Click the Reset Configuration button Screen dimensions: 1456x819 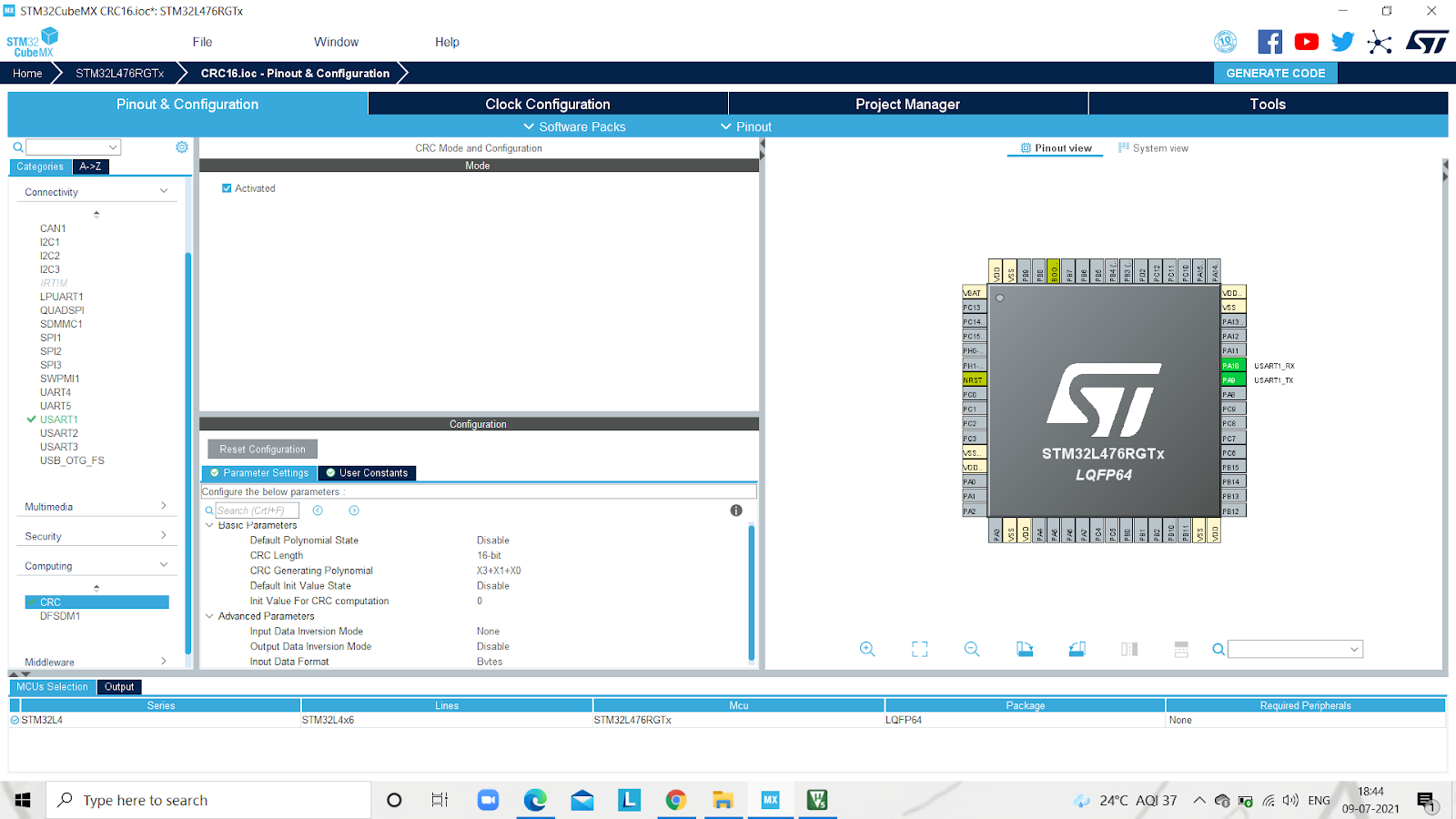coord(262,450)
